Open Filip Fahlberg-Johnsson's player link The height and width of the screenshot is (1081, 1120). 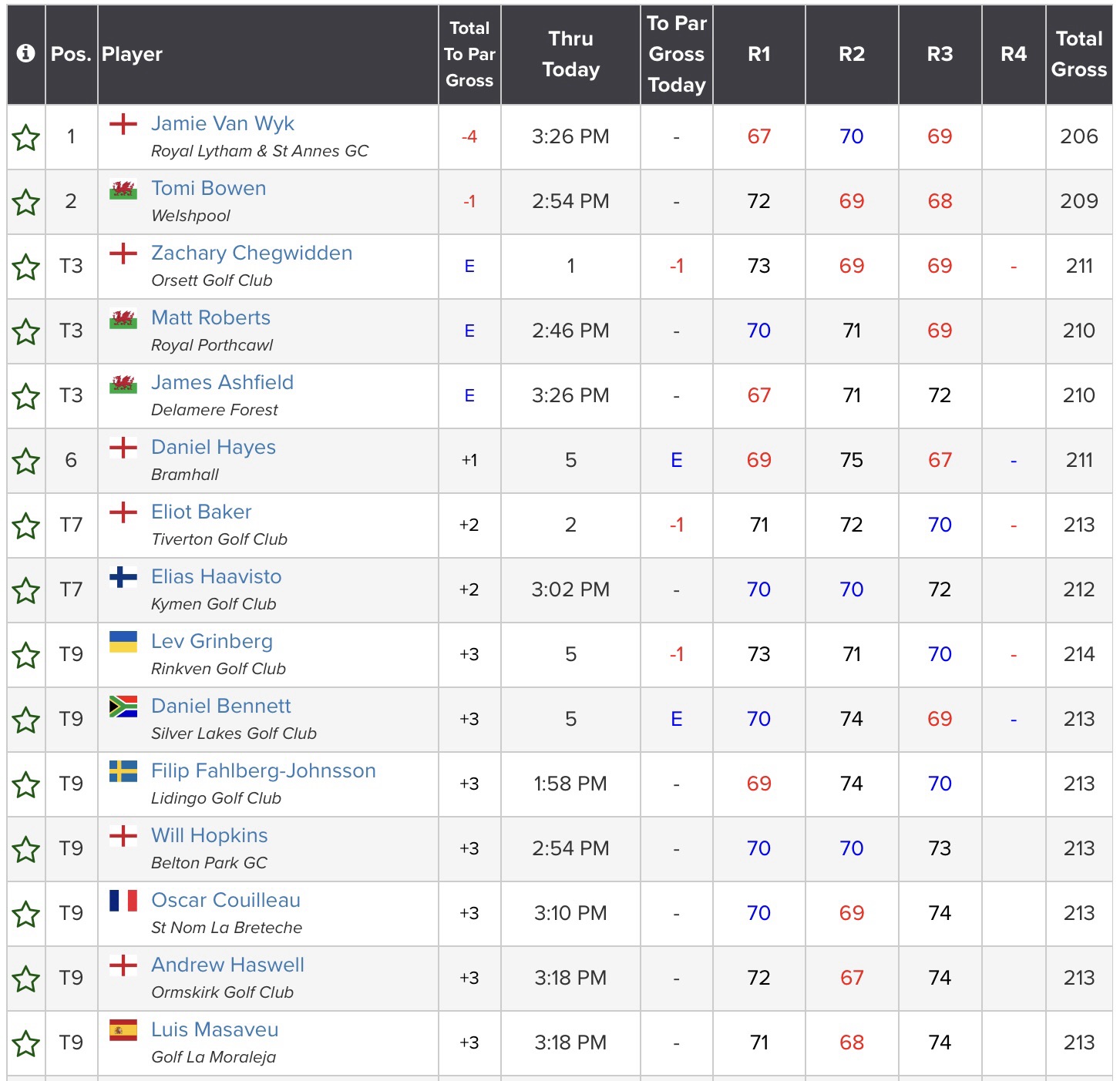tap(263, 771)
